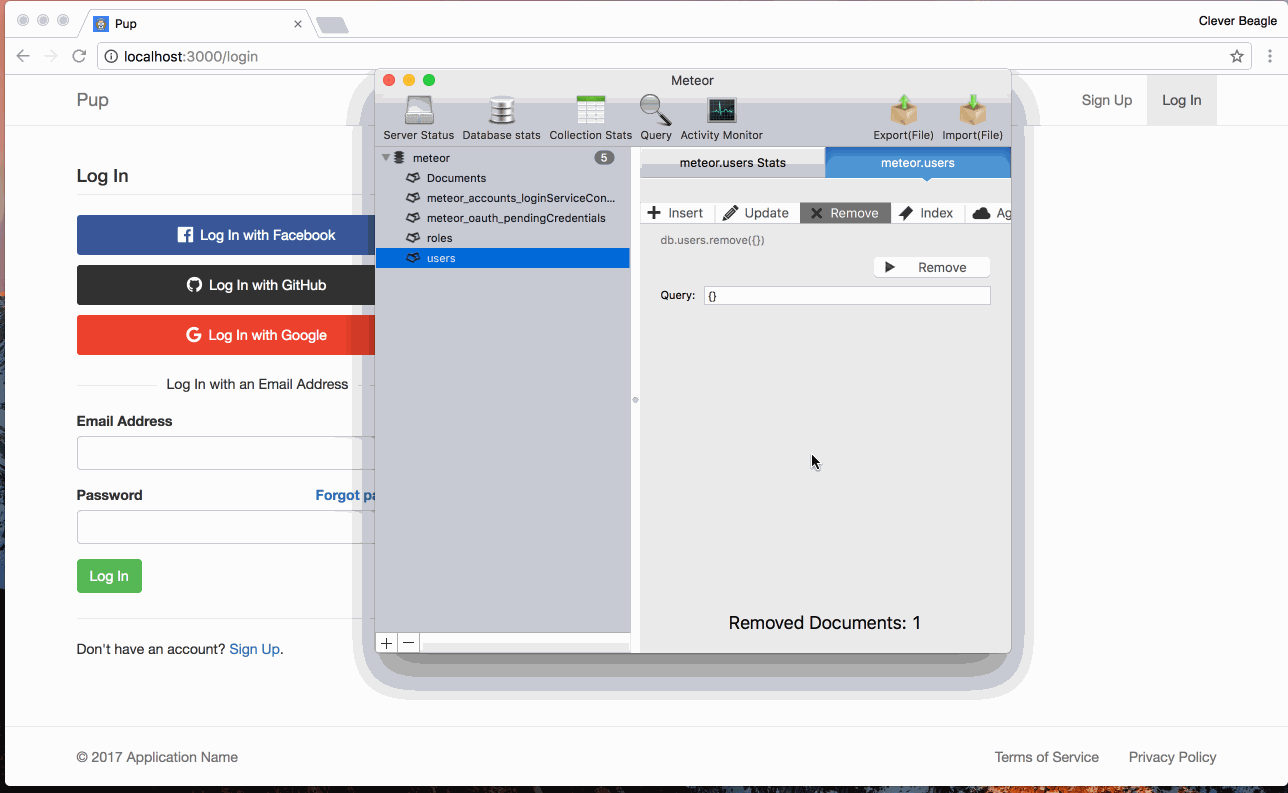
Task: Click the Clever Beagle profile button
Action: [x=1236, y=21]
